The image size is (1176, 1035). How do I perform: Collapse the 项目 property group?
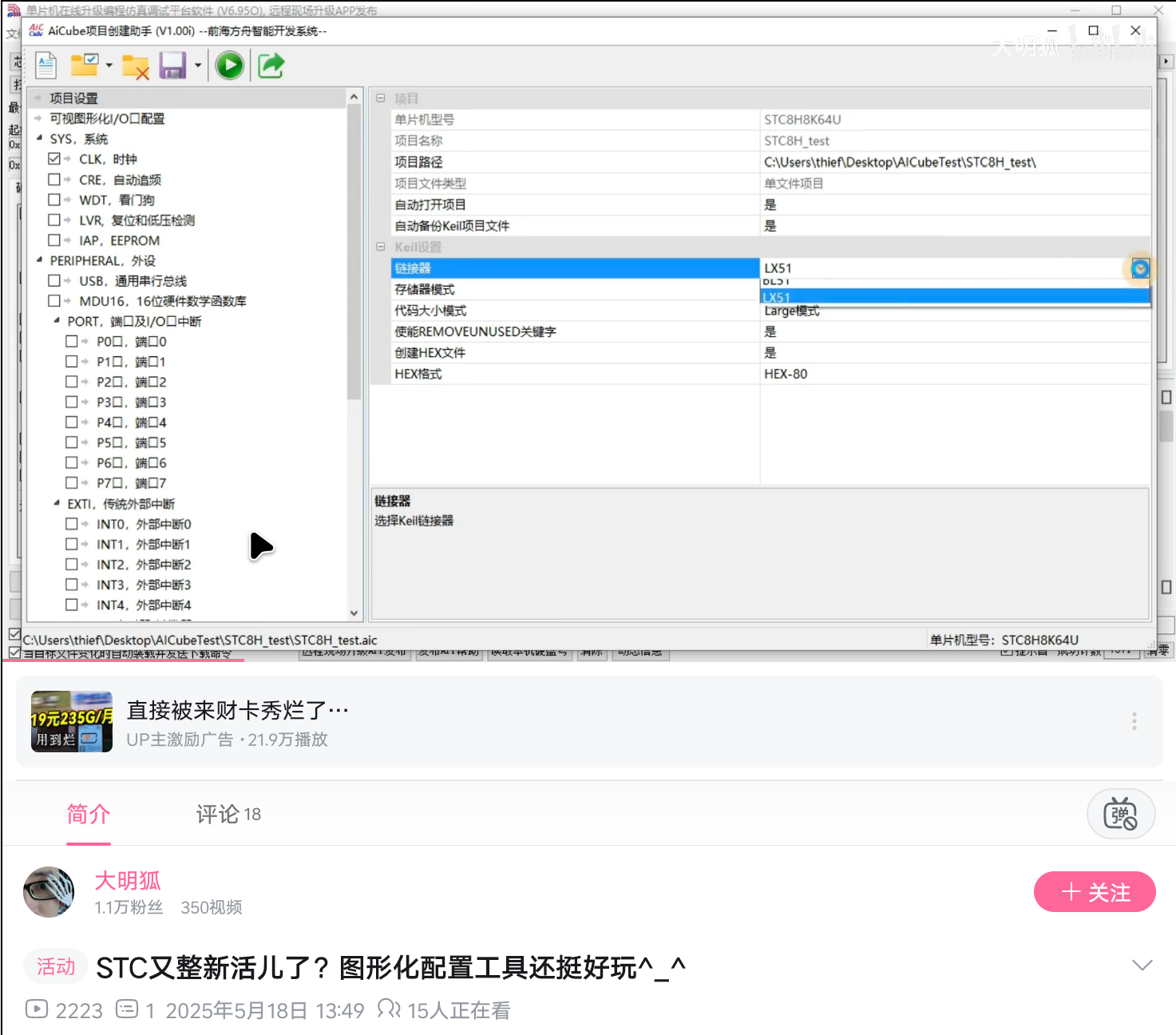point(381,98)
